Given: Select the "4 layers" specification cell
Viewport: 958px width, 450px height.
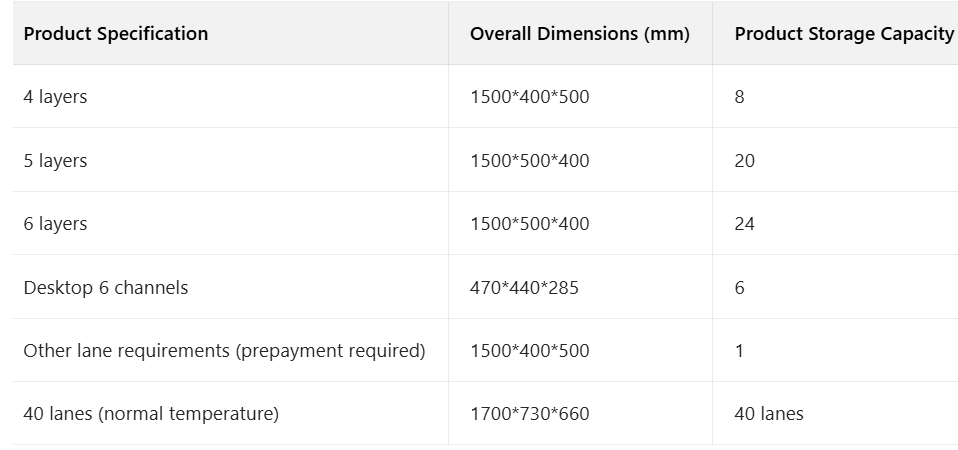Looking at the screenshot, I should [x=56, y=97].
